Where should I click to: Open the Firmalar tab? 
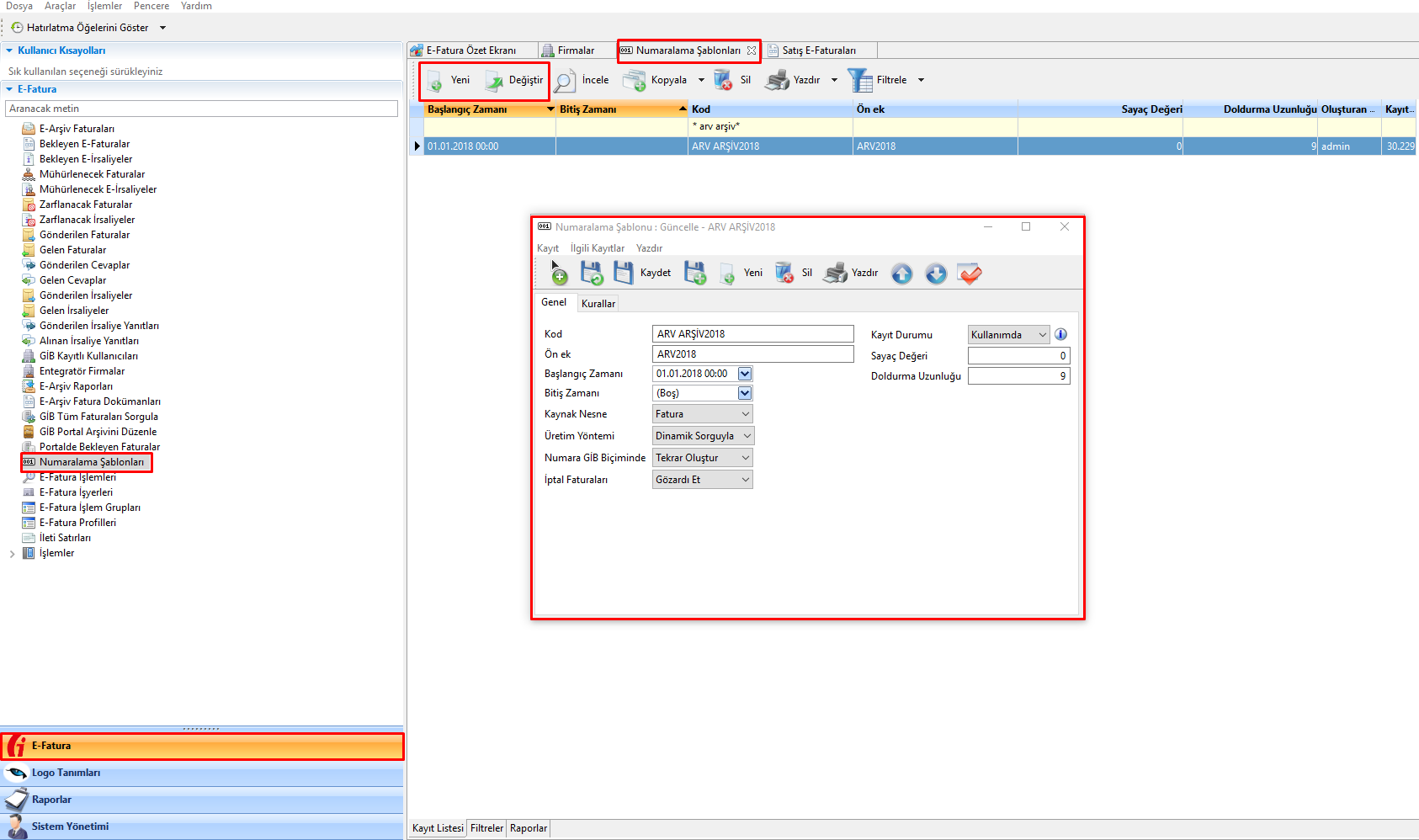(x=575, y=51)
